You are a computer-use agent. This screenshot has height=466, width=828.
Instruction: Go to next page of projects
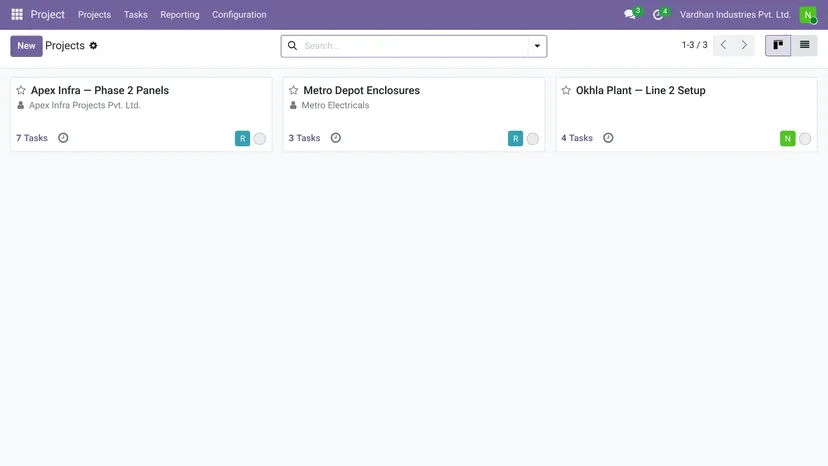[x=744, y=45]
